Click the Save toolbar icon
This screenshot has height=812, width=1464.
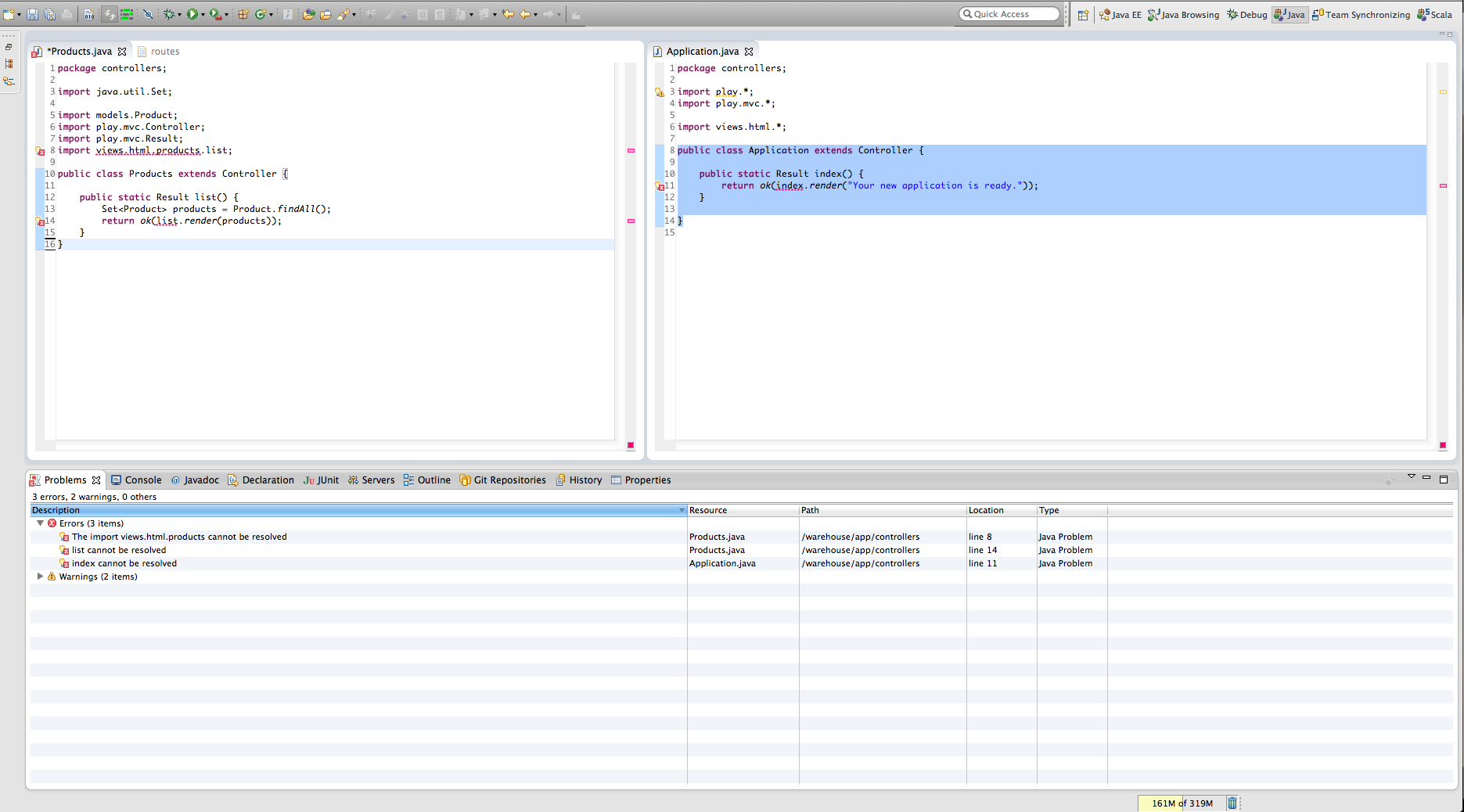pos(32,14)
